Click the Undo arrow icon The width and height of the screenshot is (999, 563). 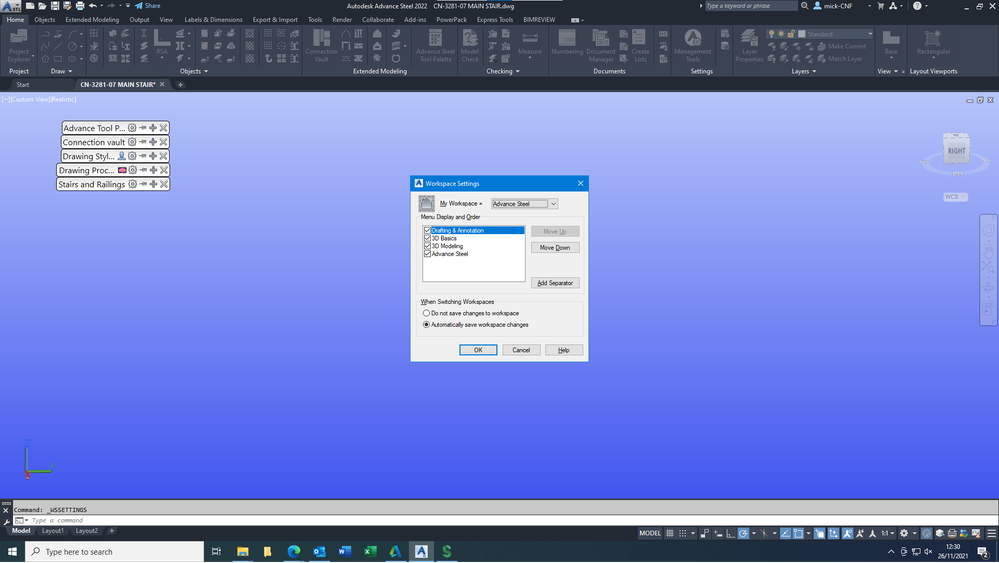(x=93, y=6)
